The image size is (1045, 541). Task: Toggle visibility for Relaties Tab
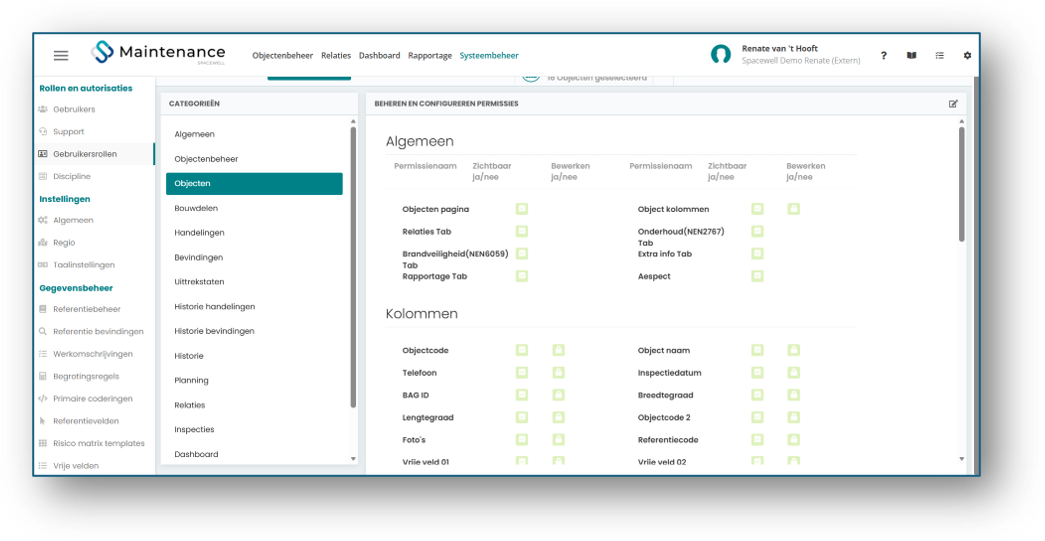point(522,231)
